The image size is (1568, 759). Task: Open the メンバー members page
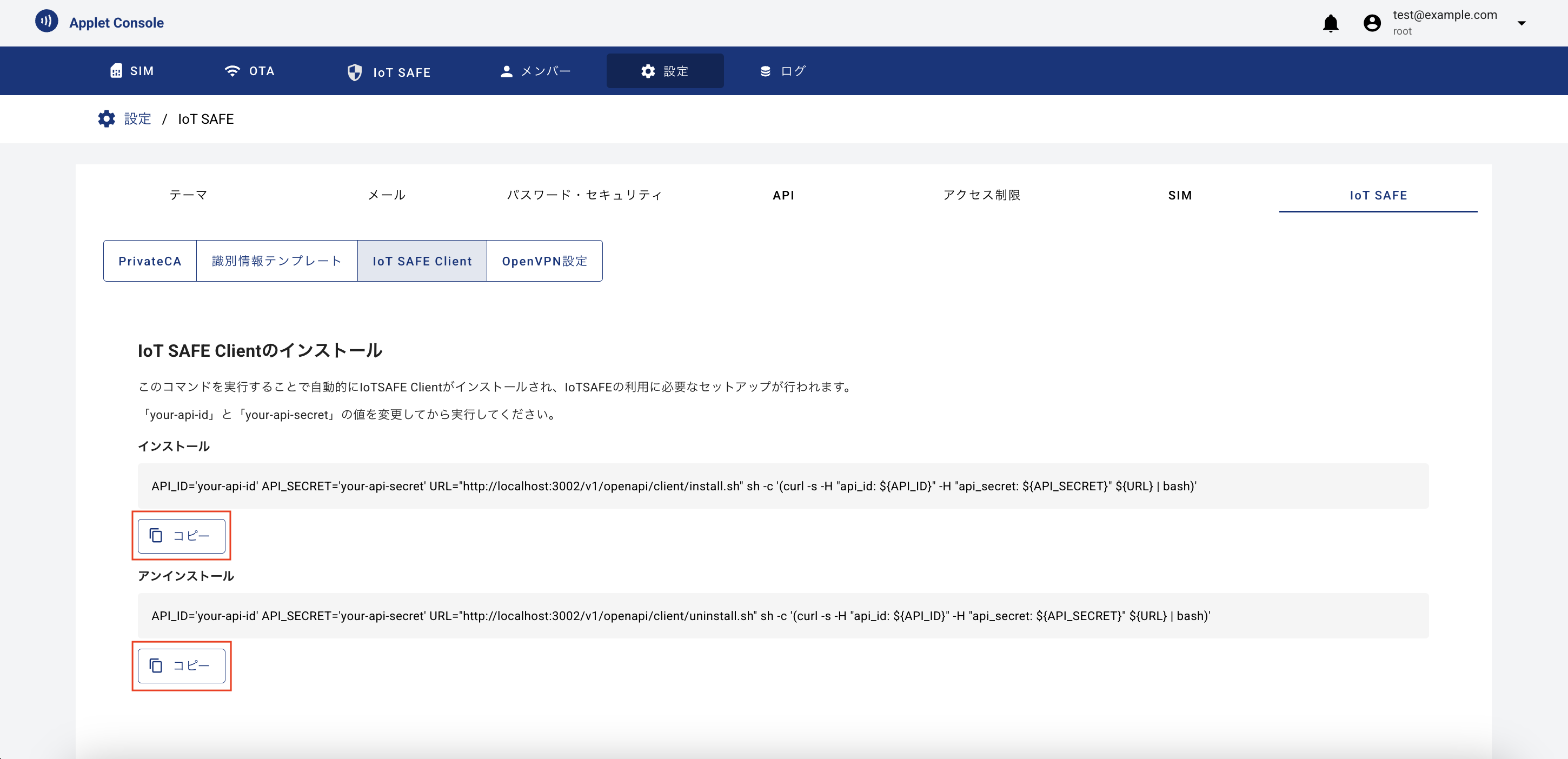pos(535,71)
